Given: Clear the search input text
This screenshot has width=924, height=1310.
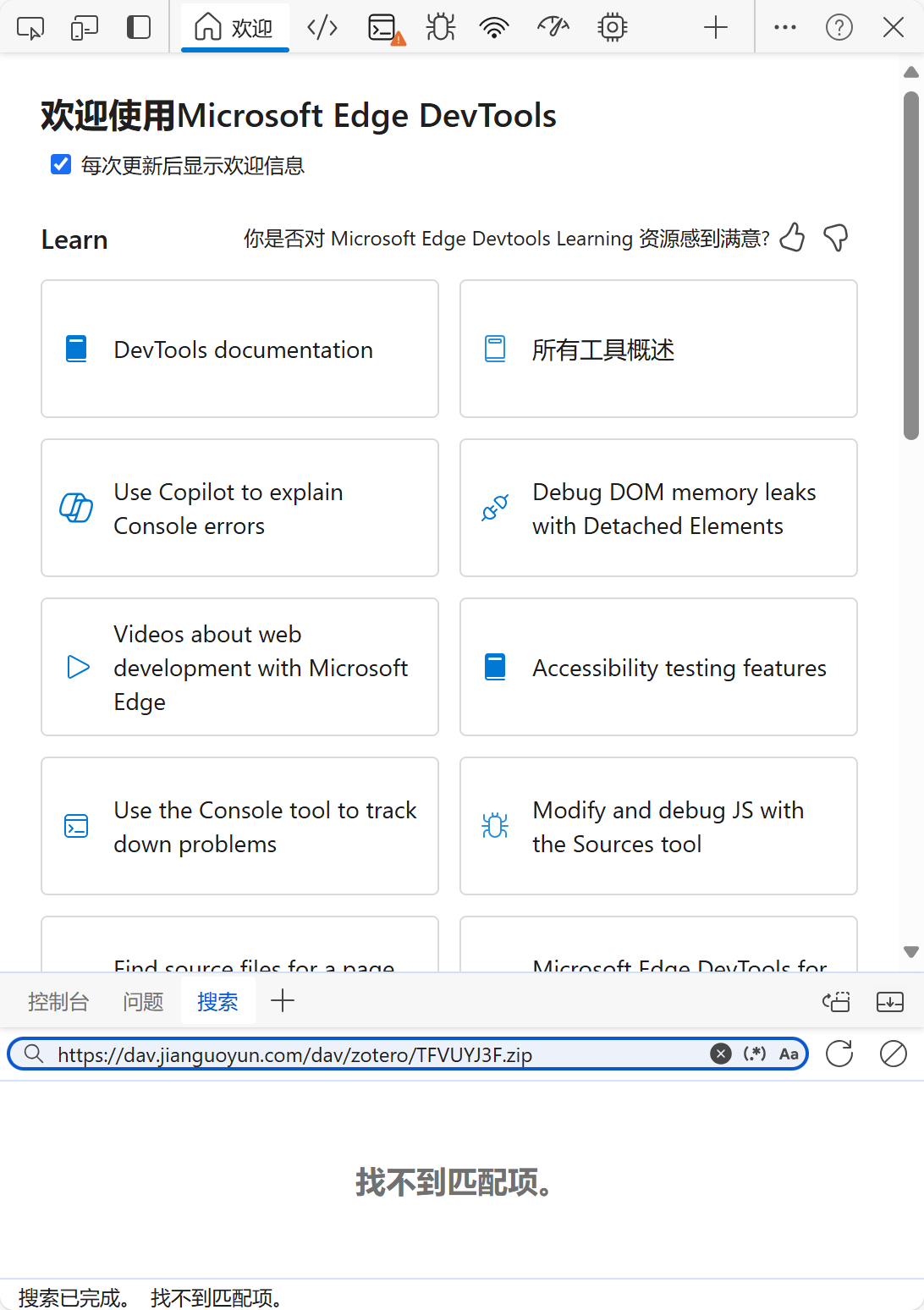Looking at the screenshot, I should [721, 1054].
